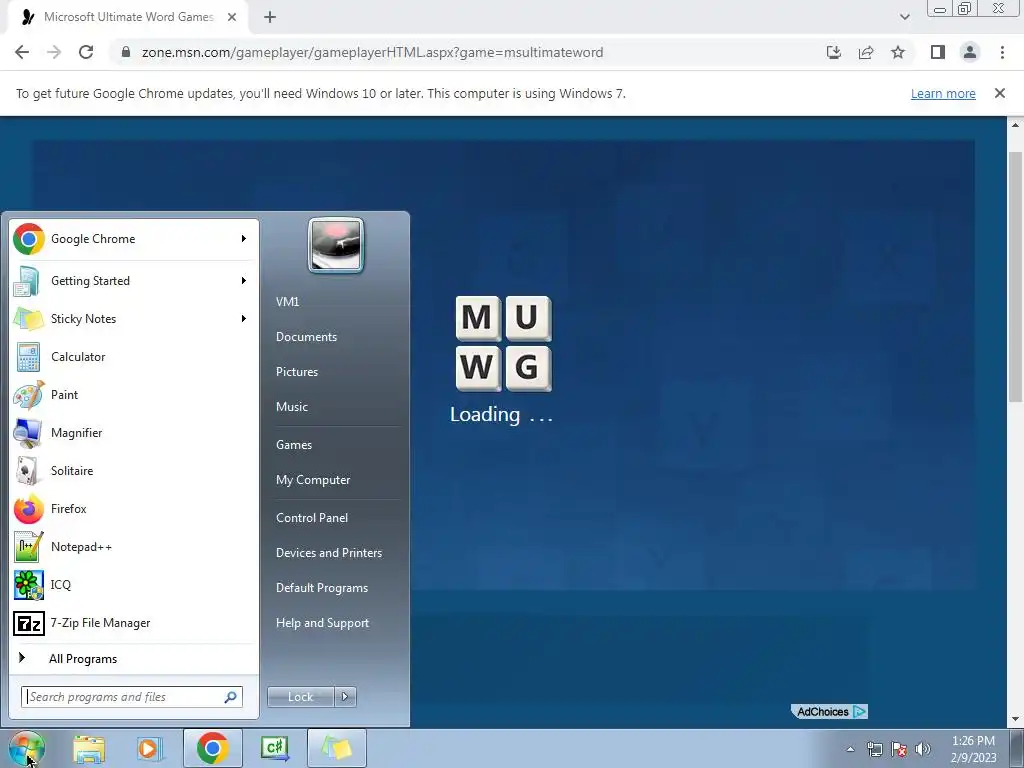
Task: Reload the page in Chrome
Action: pos(86,52)
